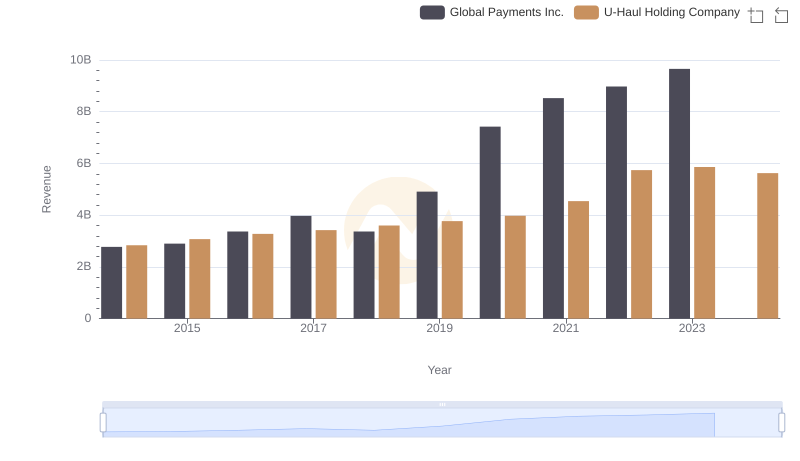Click the U-Haul 2023 bar
The height and width of the screenshot is (461, 800).
[x=704, y=243]
